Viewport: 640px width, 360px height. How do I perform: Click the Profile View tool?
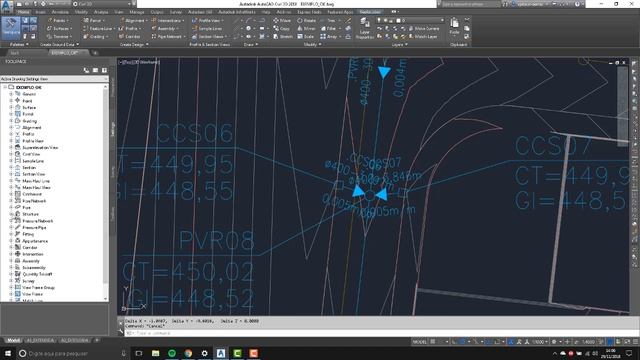point(207,20)
